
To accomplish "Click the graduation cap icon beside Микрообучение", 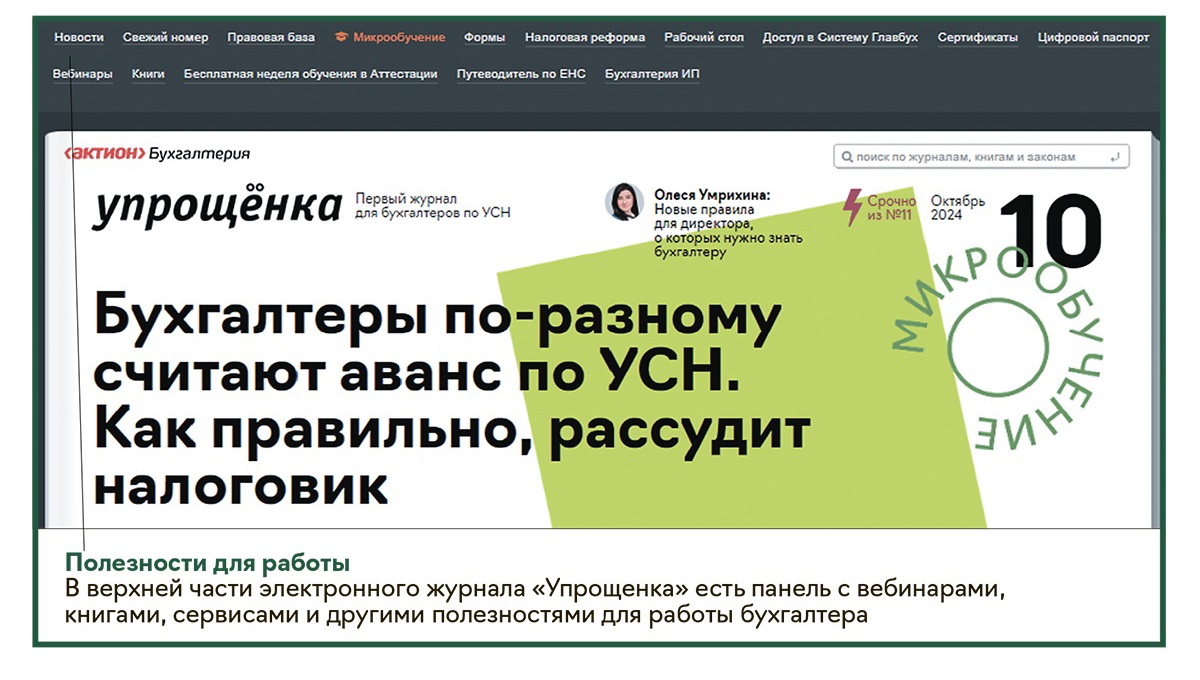I will [341, 38].
